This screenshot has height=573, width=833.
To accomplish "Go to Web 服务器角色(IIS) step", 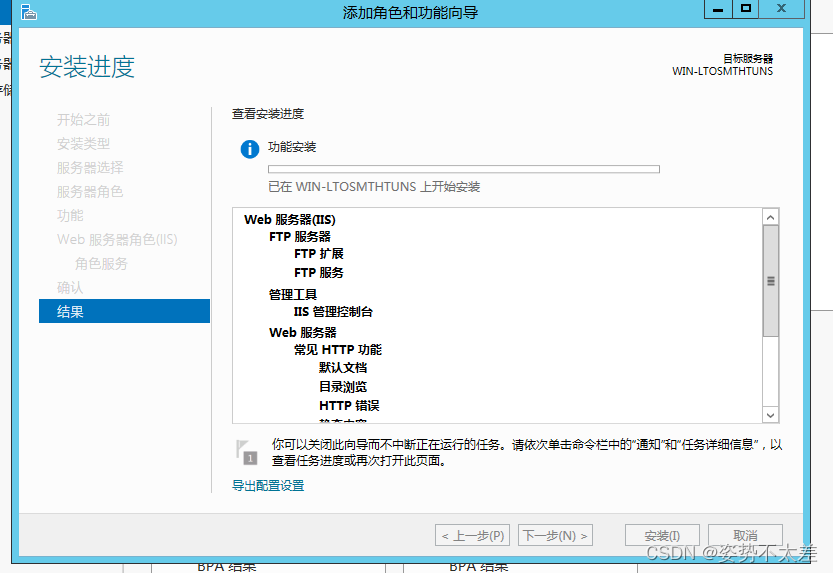I will pyautogui.click(x=117, y=240).
